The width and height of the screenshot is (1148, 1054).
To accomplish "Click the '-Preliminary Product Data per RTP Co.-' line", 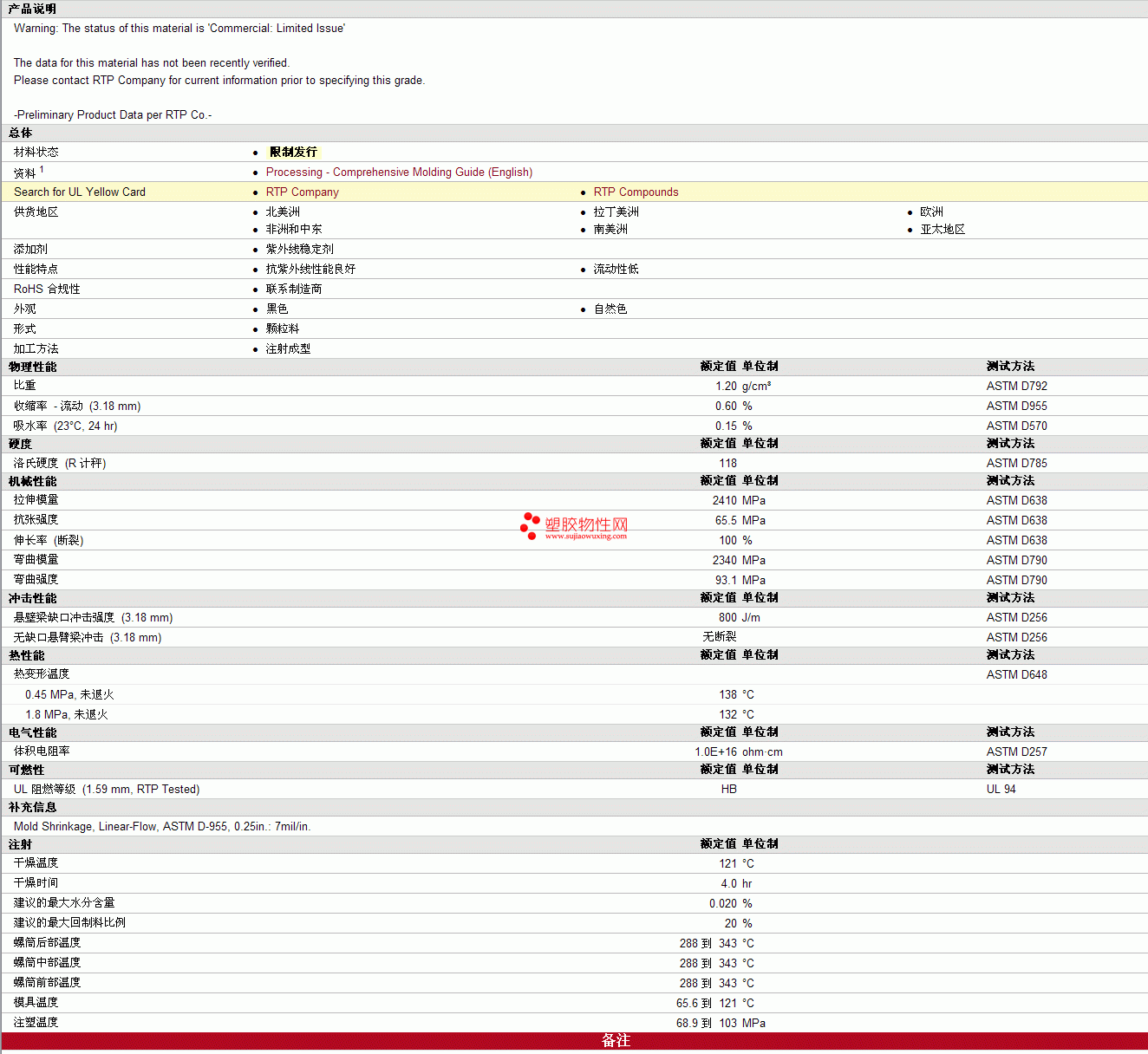I will click(x=113, y=115).
